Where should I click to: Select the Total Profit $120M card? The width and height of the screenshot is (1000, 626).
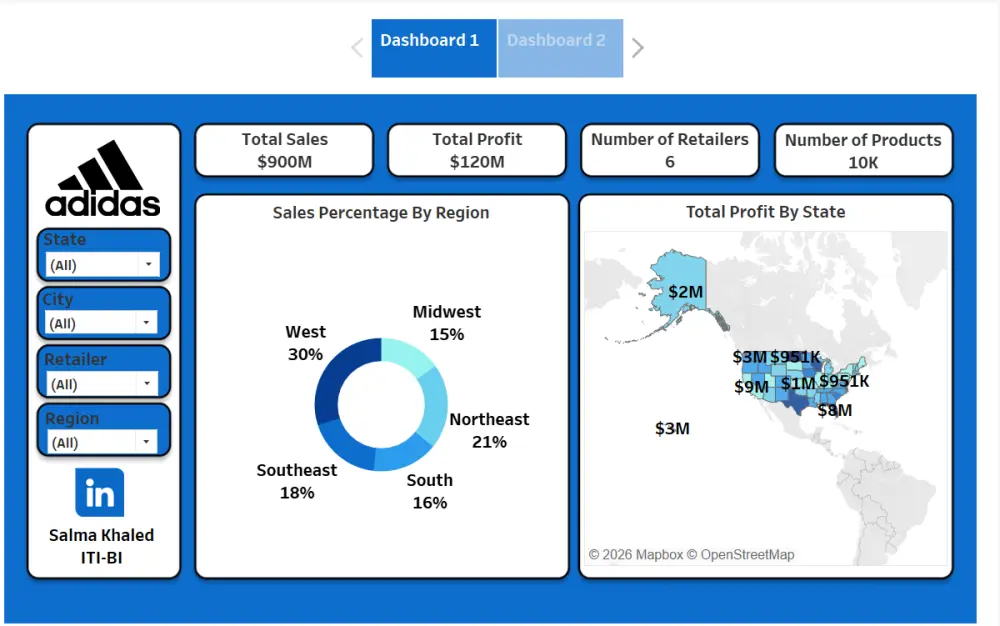pyautogui.click(x=477, y=150)
